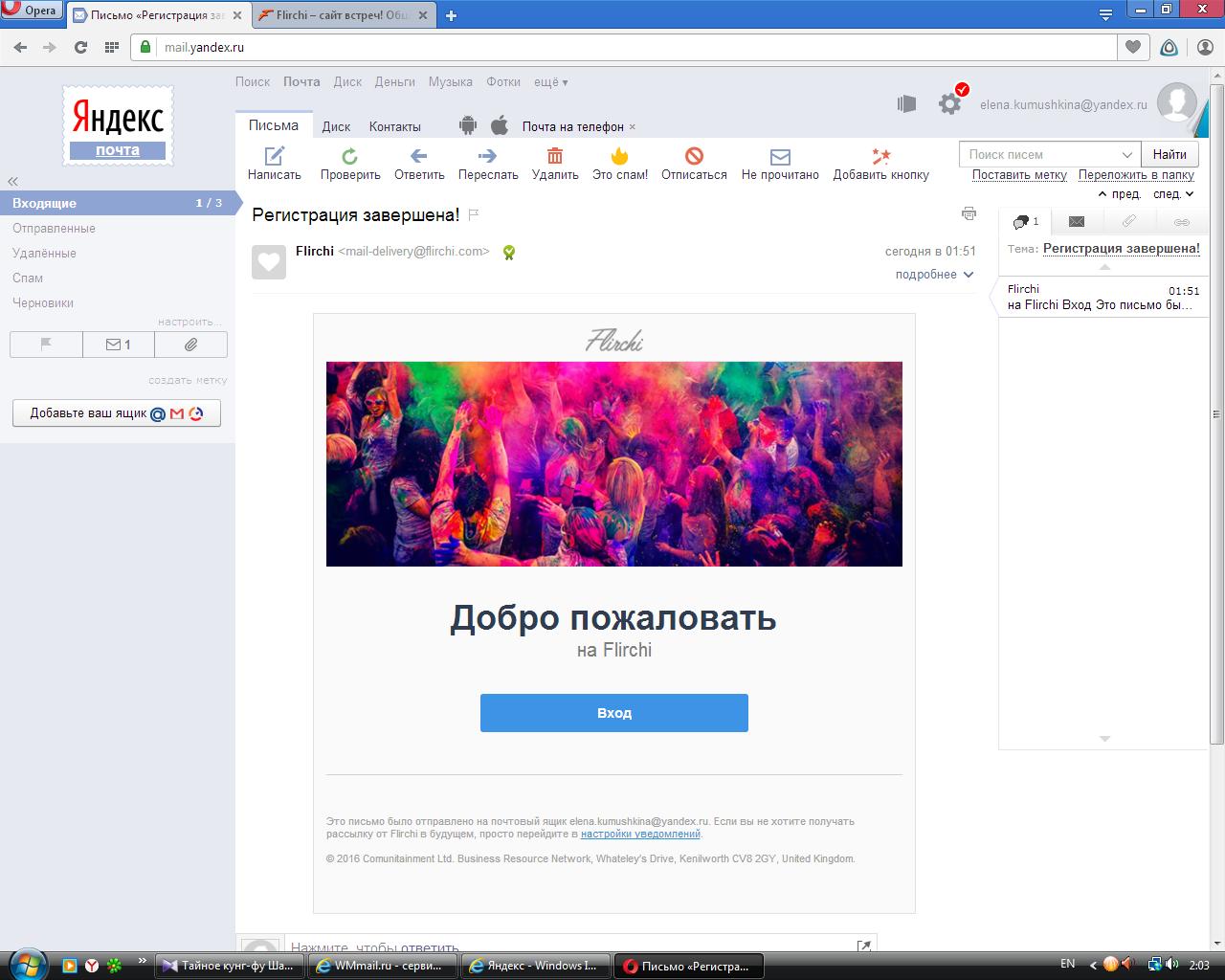Go to previous message with пред.
The height and width of the screenshot is (980, 1225).
click(1120, 194)
